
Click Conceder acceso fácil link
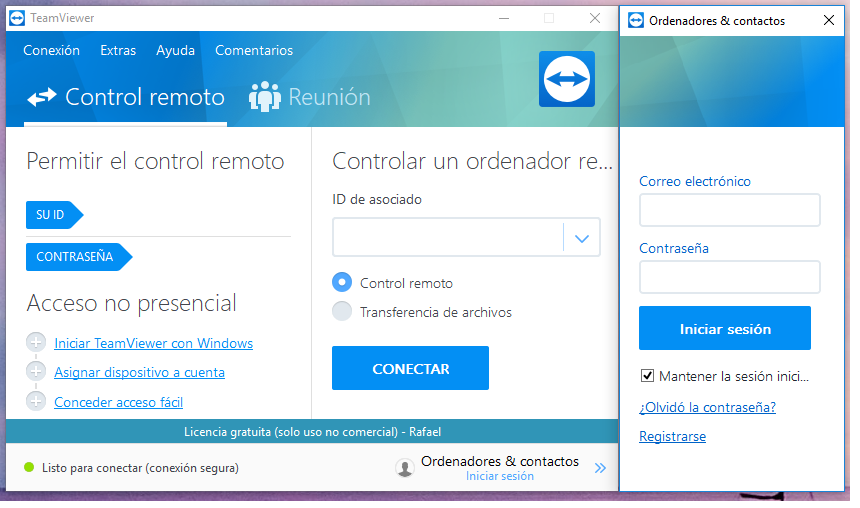coord(118,402)
